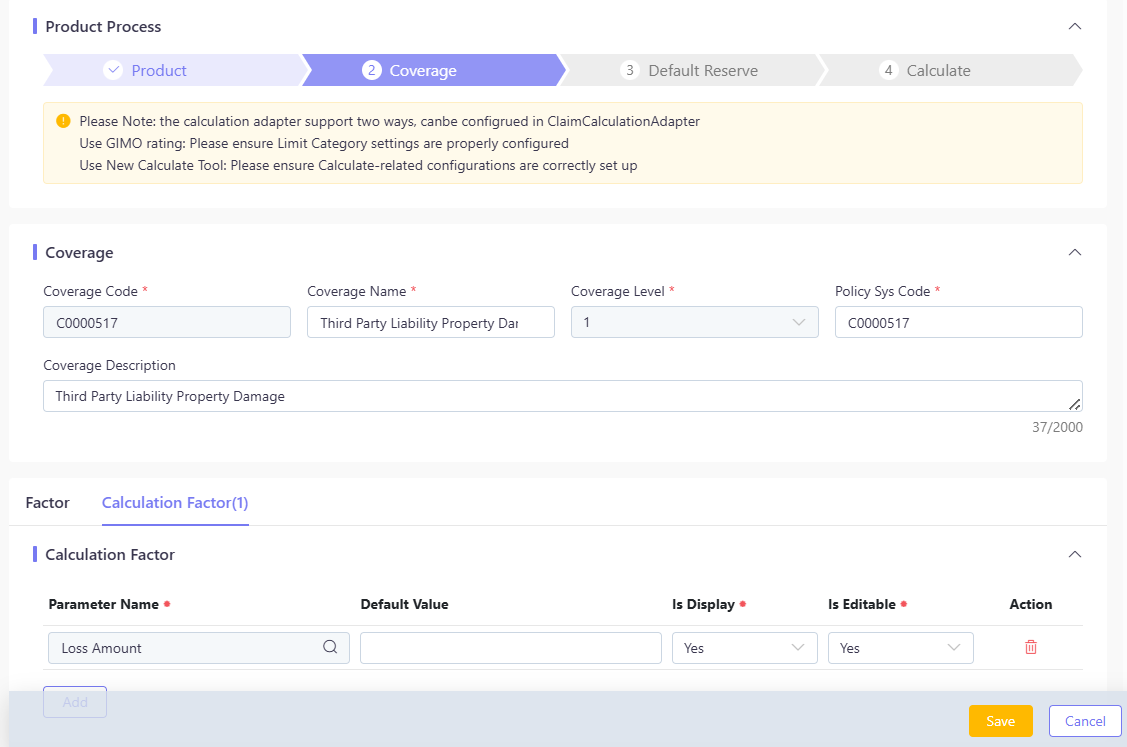Go to the Product step
The width and height of the screenshot is (1127, 747).
(176, 70)
